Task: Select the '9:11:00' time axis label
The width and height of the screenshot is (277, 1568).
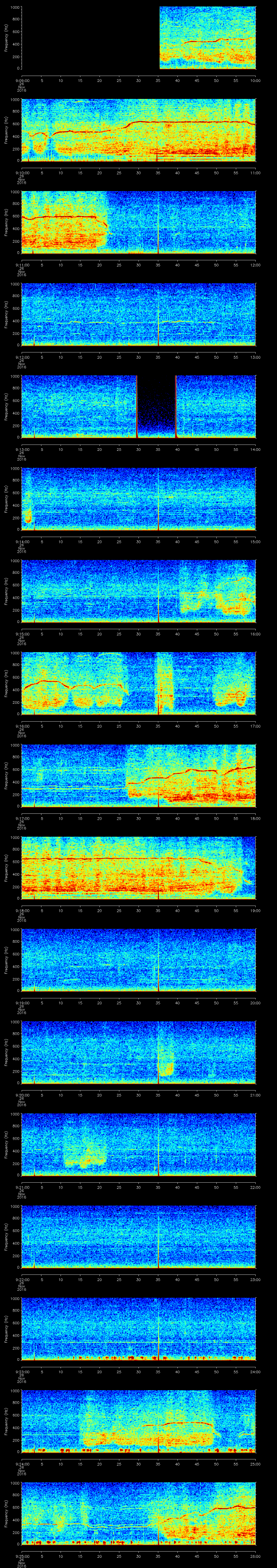Action: tap(22, 265)
